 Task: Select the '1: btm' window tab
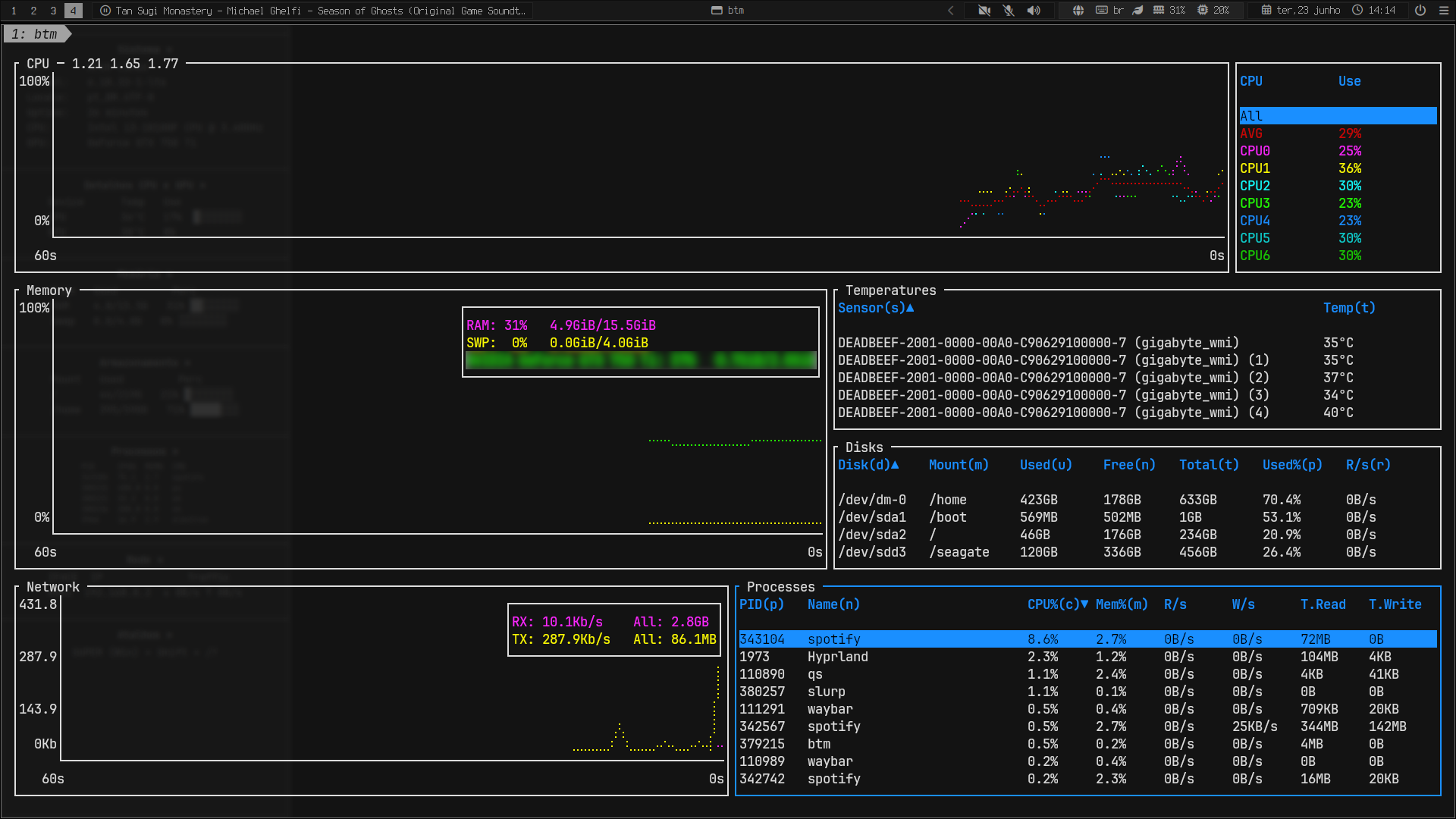pyautogui.click(x=36, y=34)
